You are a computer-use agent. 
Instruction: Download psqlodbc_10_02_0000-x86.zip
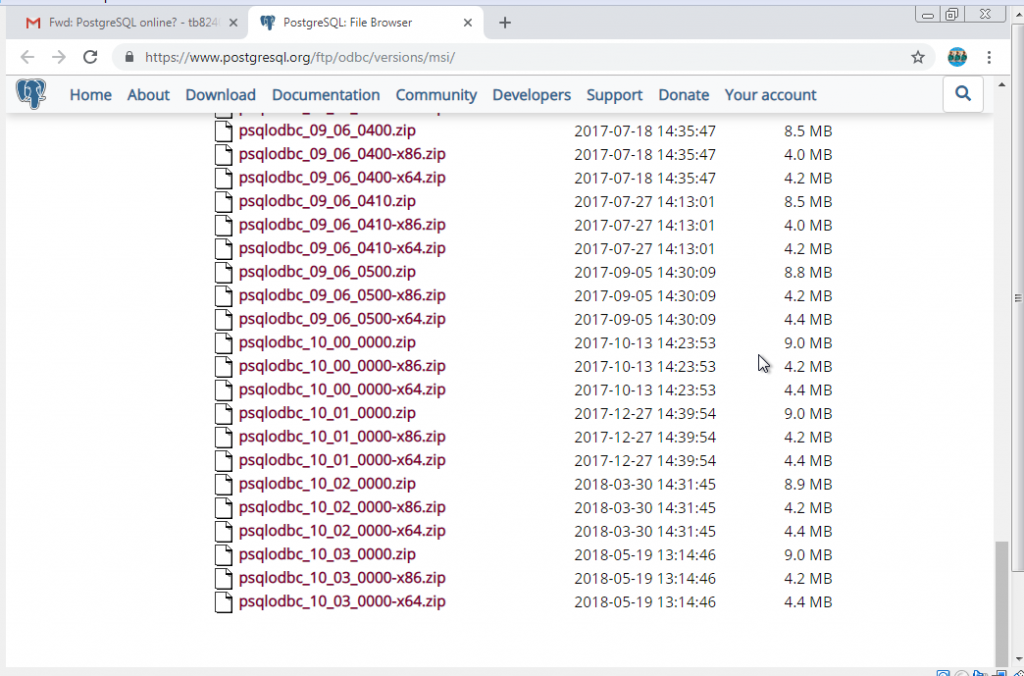point(342,507)
